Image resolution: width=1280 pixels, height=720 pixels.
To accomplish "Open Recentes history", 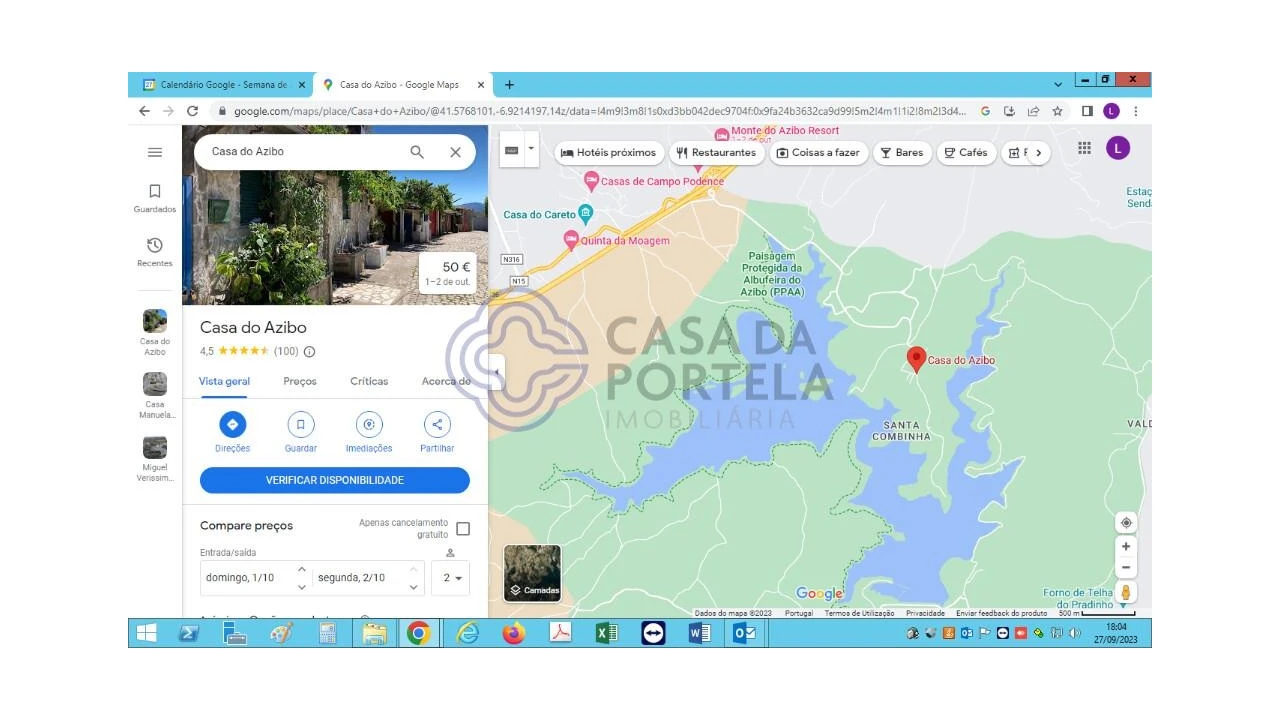I will click(155, 251).
